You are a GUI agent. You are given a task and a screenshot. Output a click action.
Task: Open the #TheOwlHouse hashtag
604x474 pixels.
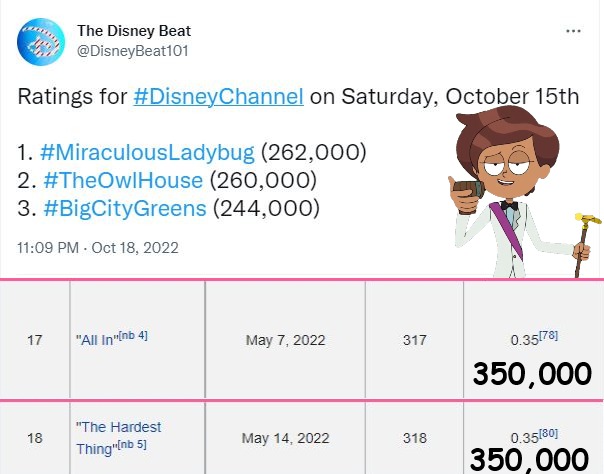point(123,180)
